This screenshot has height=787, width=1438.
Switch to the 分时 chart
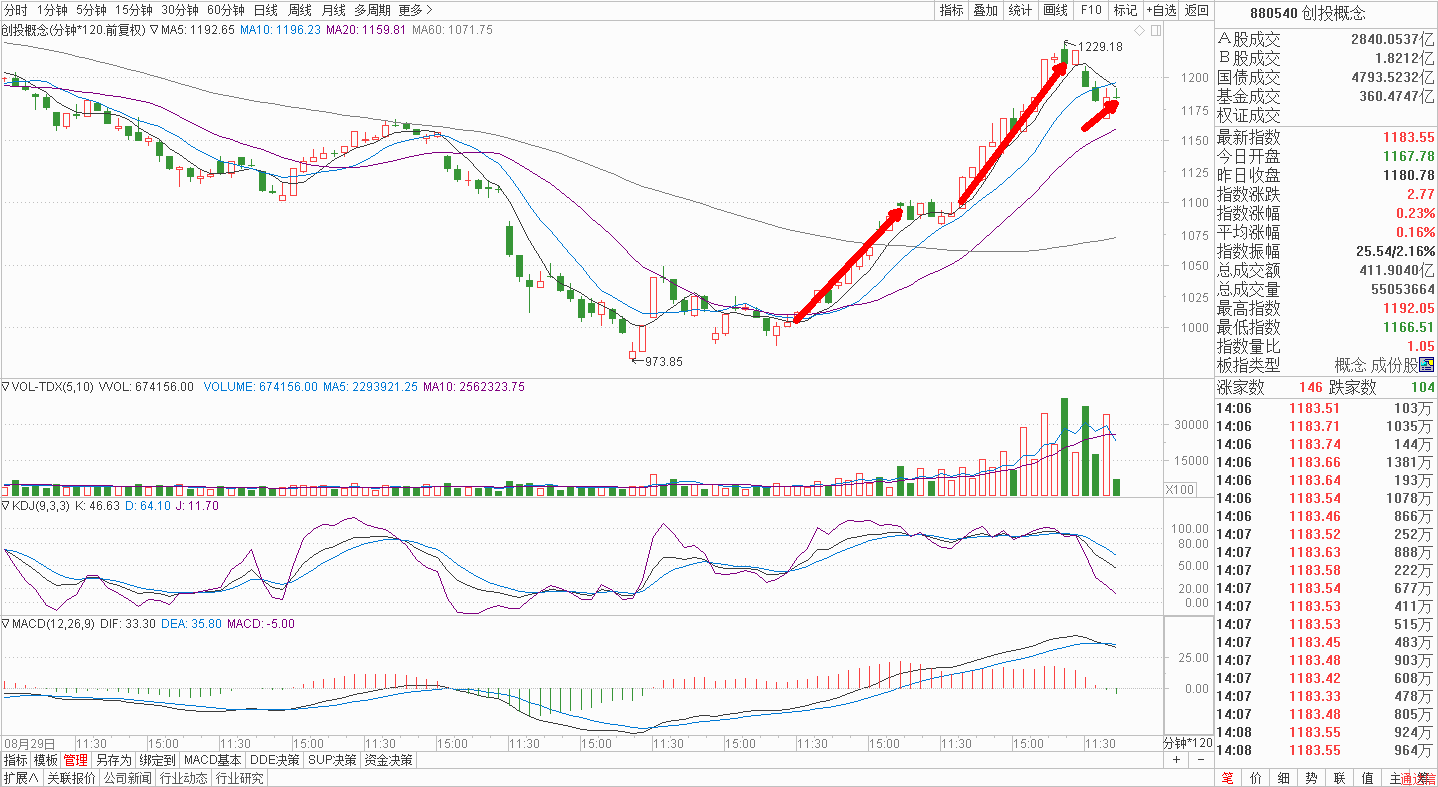(x=16, y=10)
